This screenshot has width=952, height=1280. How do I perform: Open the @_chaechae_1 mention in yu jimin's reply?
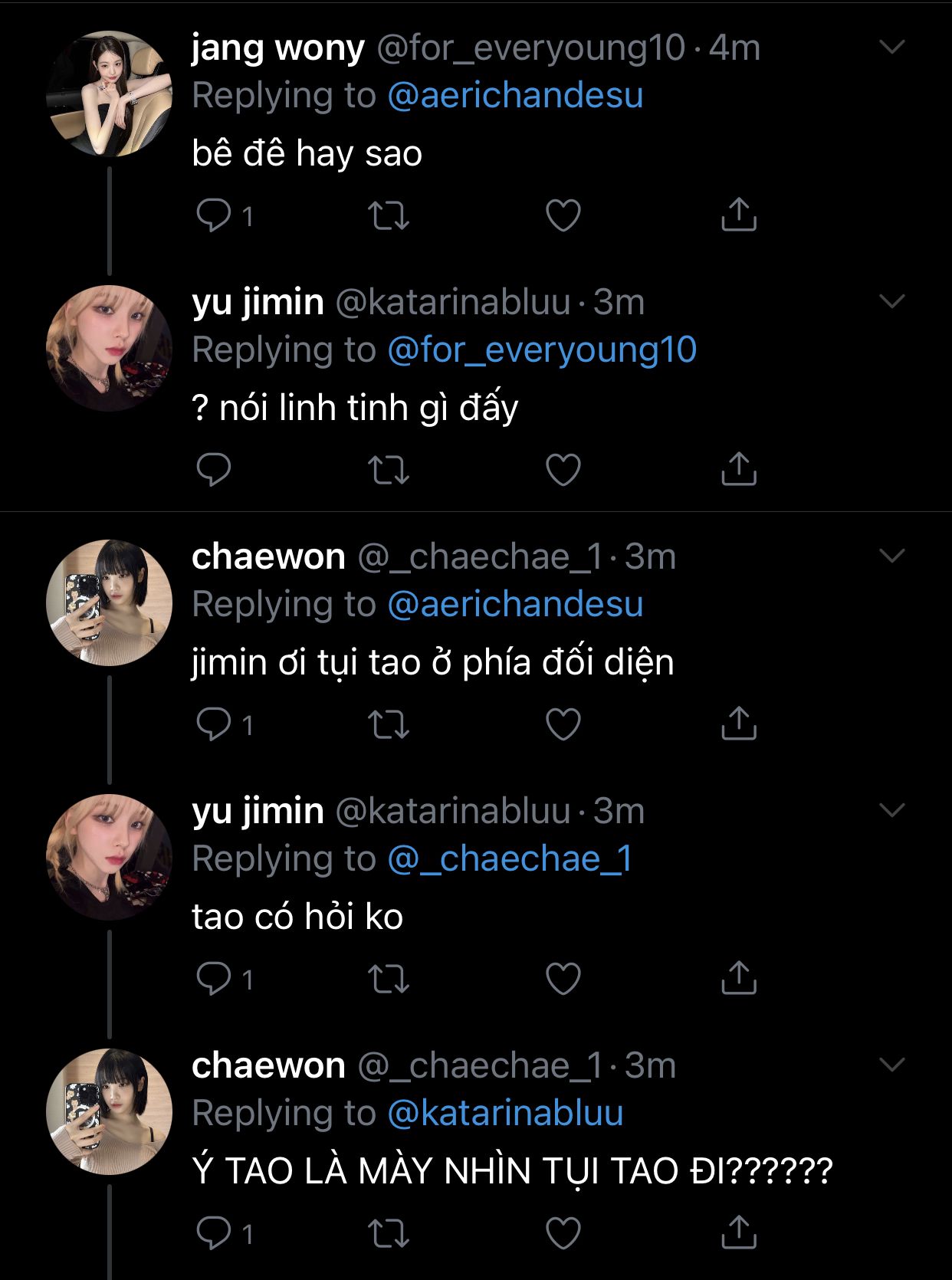(510, 859)
